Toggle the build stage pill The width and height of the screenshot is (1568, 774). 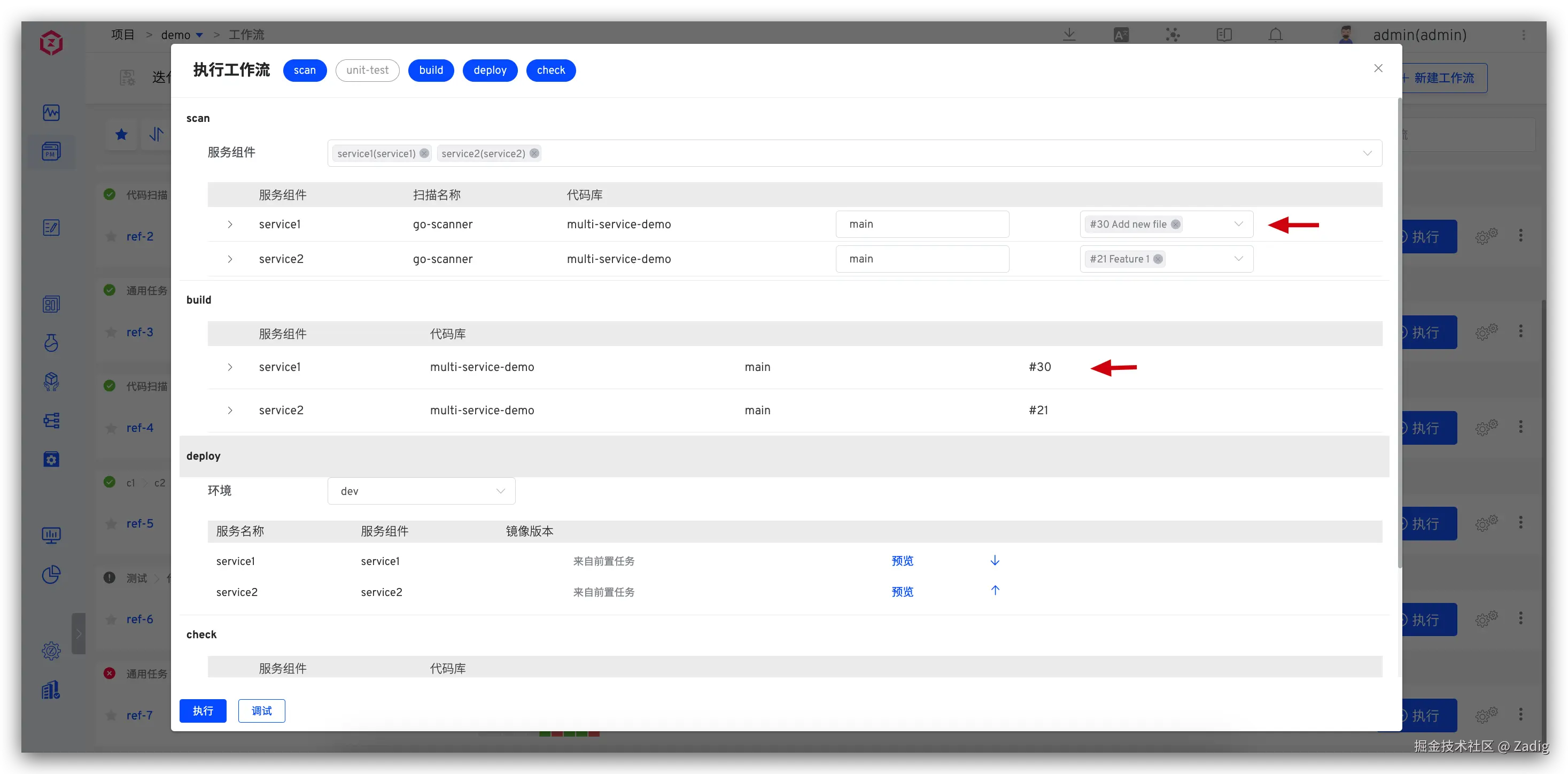click(431, 70)
